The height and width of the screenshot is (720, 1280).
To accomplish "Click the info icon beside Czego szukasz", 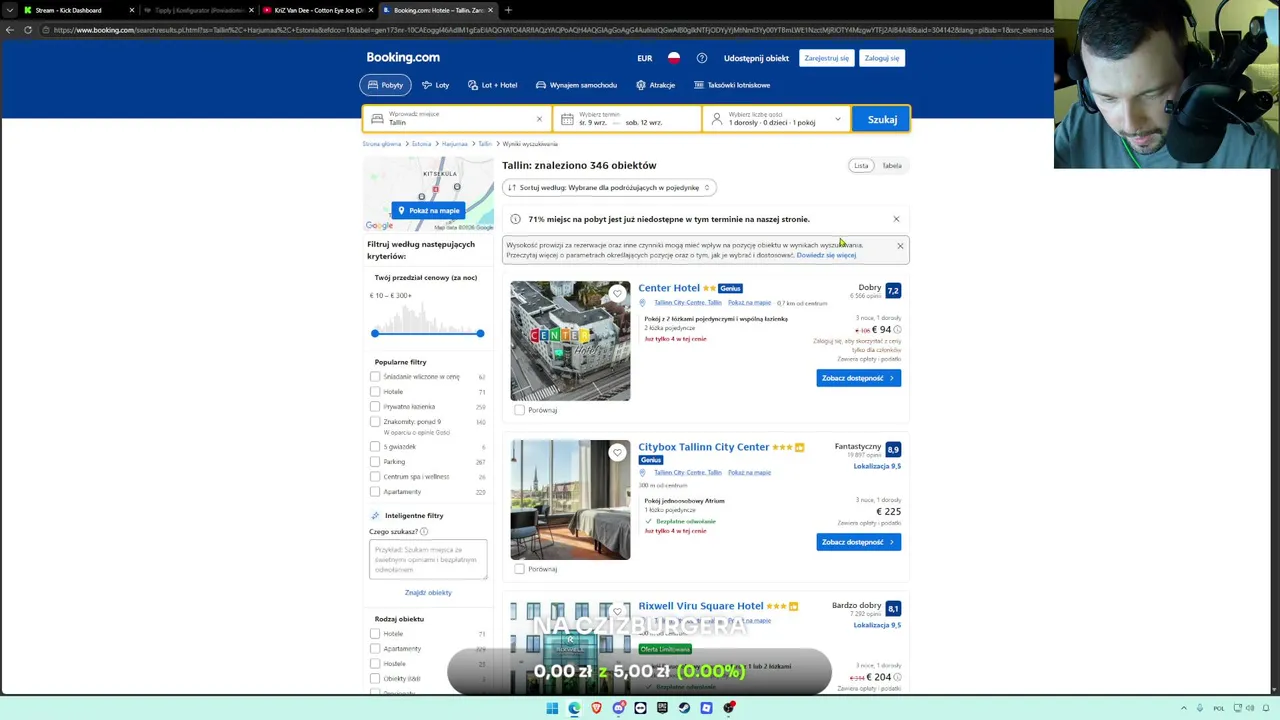I will [425, 531].
